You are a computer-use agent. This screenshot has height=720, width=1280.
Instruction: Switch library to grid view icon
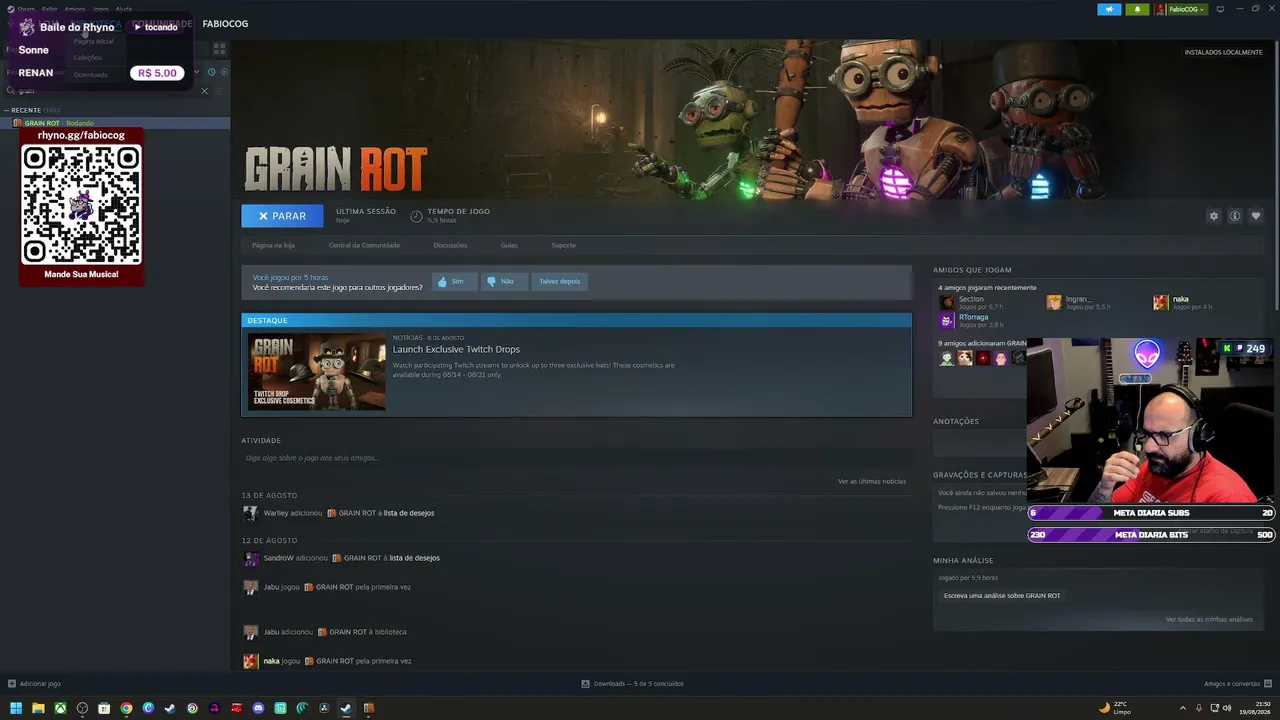[219, 48]
